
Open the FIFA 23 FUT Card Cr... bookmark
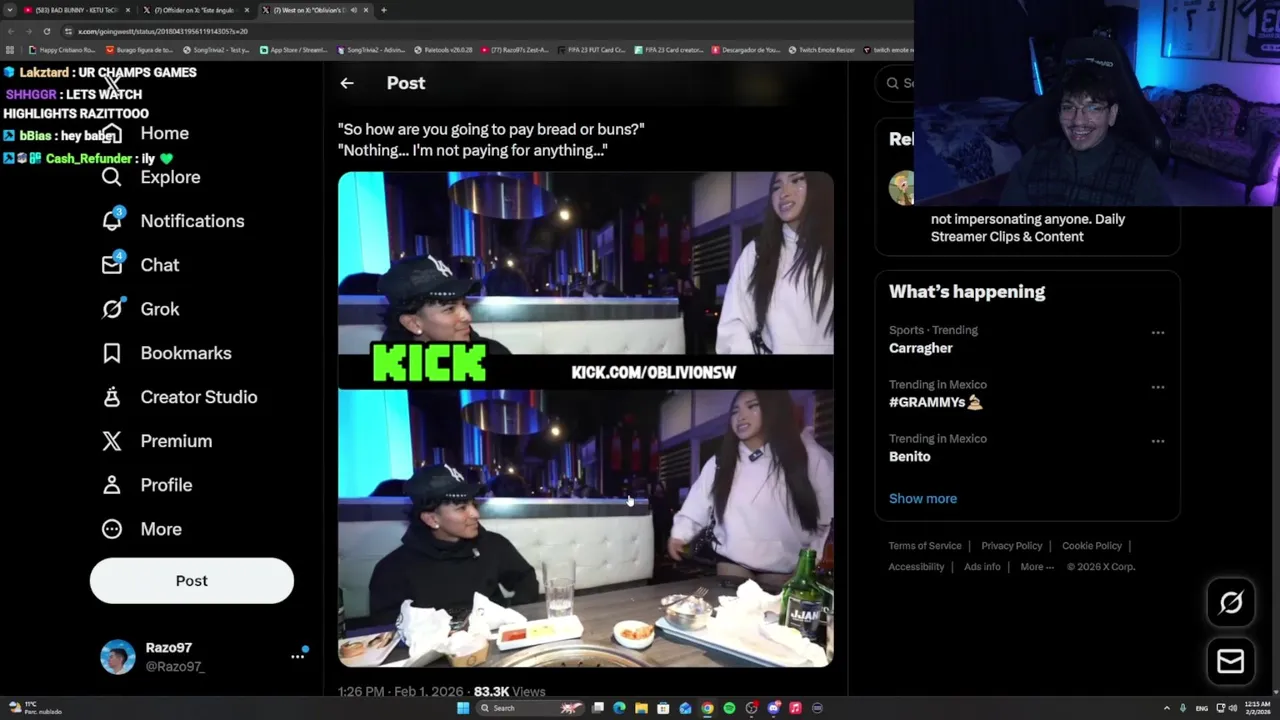click(591, 50)
